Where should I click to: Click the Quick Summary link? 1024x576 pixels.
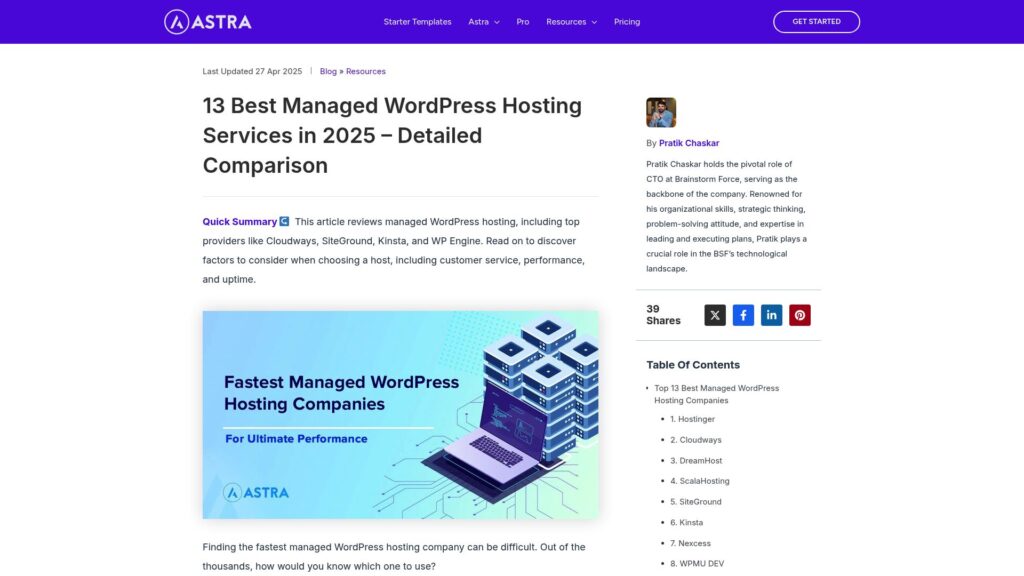[x=240, y=221]
